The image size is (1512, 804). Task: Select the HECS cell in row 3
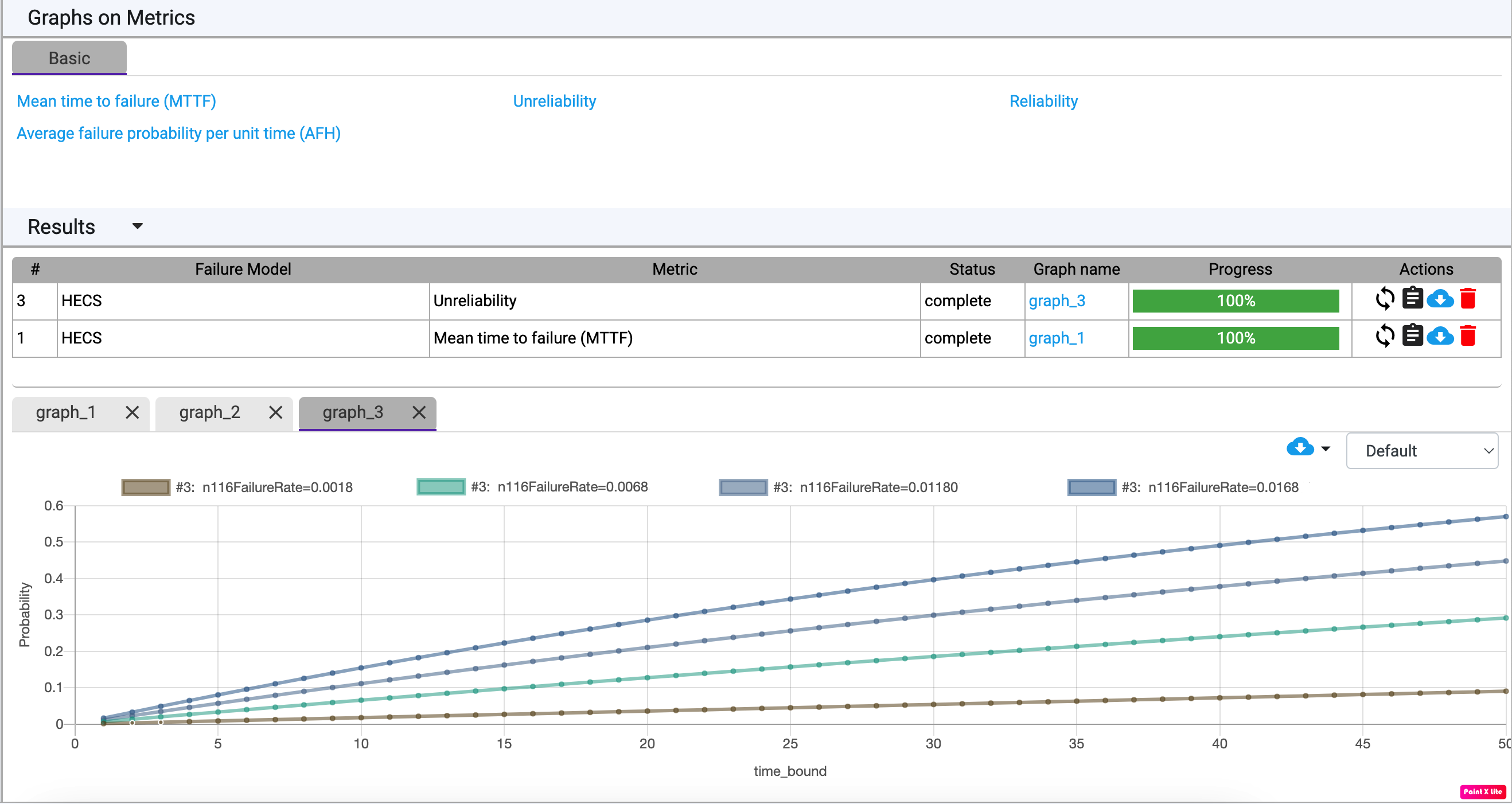click(x=243, y=301)
